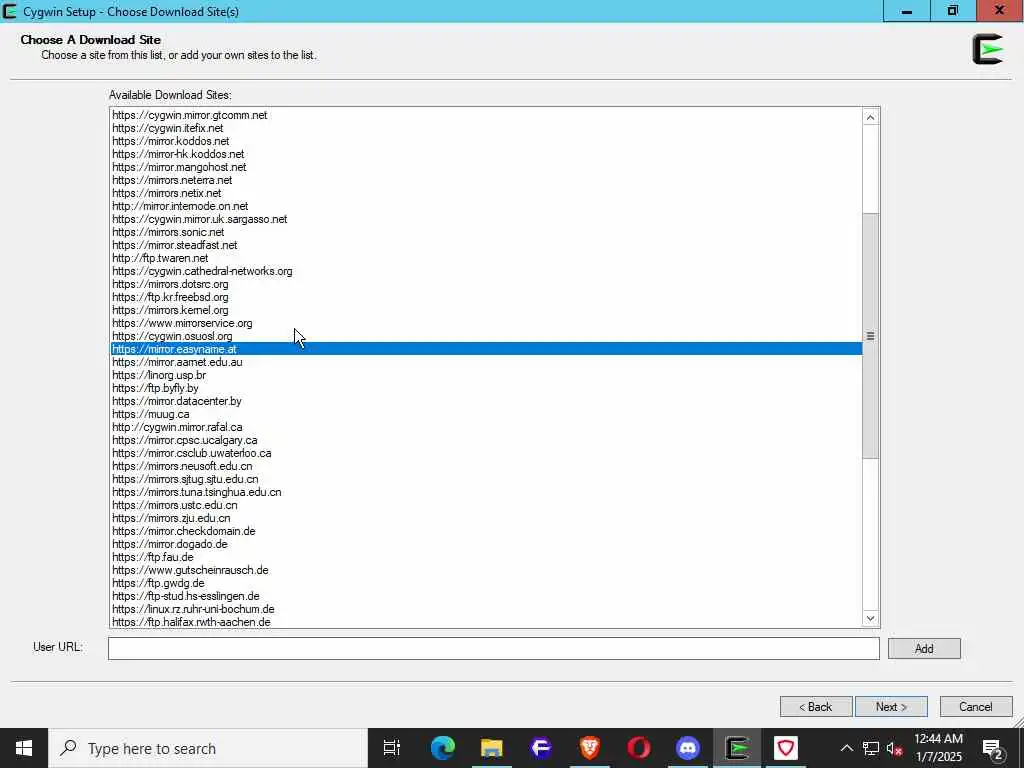The image size is (1024, 768).
Task: Open network status tray icon
Action: [871, 748]
